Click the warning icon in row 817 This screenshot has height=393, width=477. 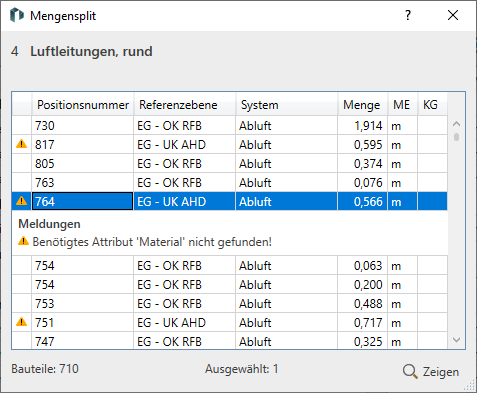[x=22, y=144]
